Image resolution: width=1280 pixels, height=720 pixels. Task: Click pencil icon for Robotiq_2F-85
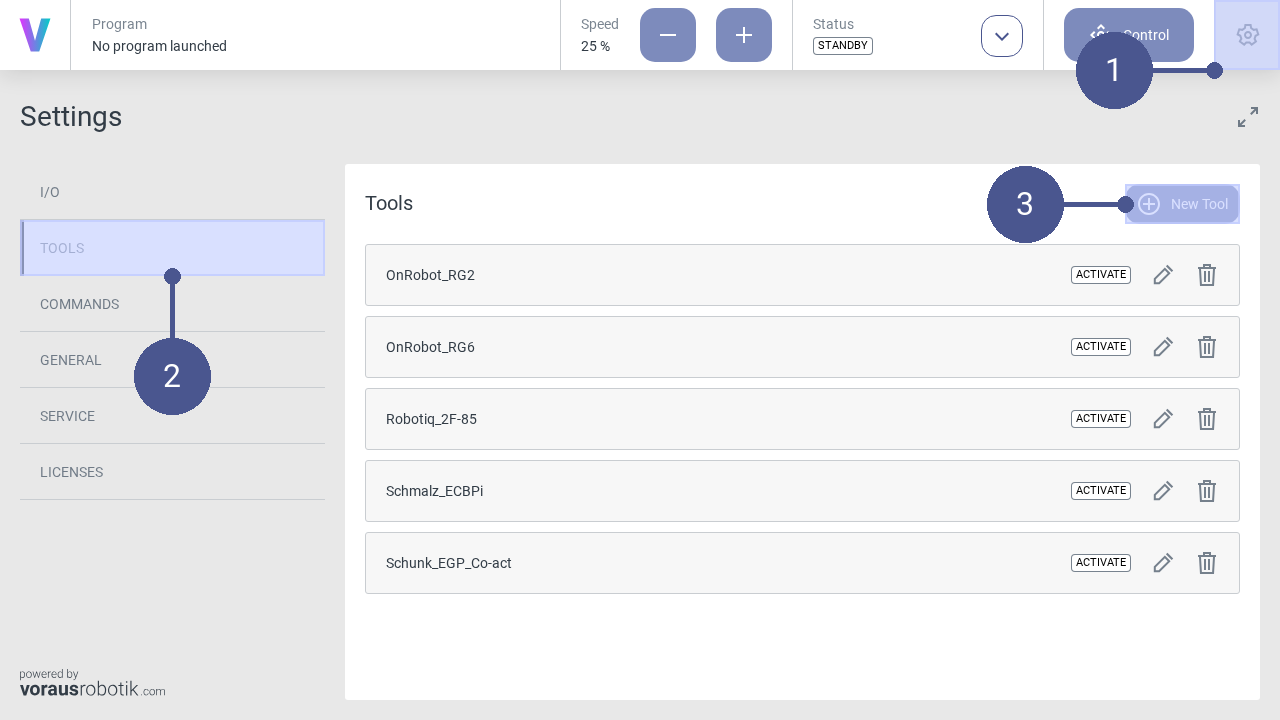point(1162,419)
